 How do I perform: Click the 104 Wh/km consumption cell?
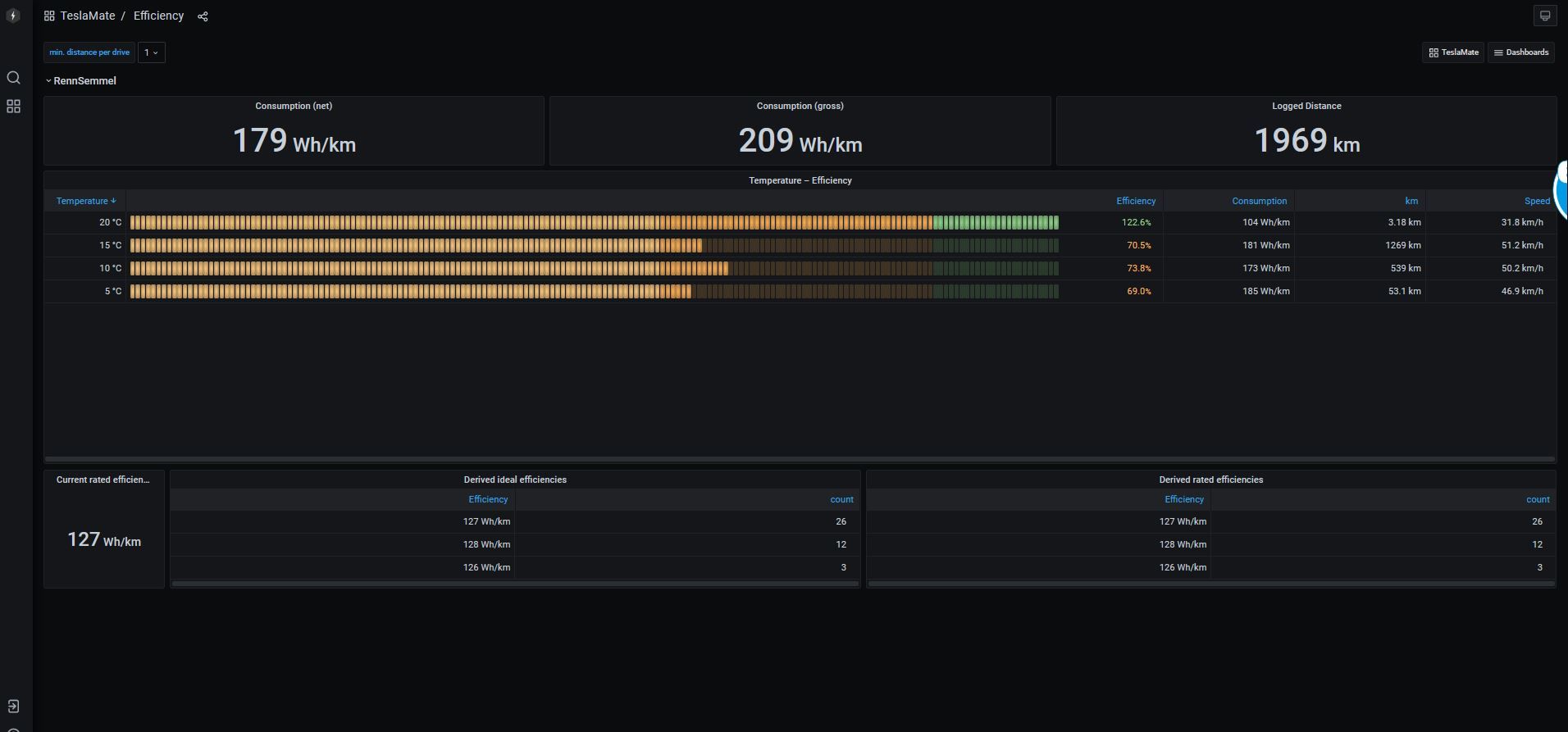(x=1265, y=222)
